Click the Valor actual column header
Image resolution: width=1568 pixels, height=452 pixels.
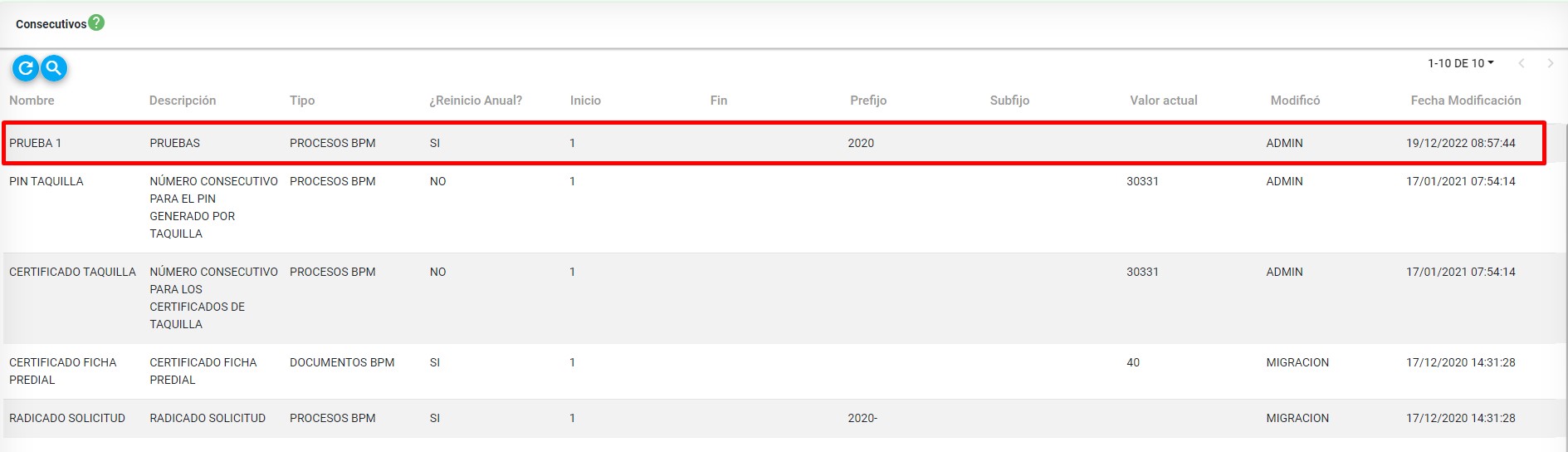coord(1163,101)
